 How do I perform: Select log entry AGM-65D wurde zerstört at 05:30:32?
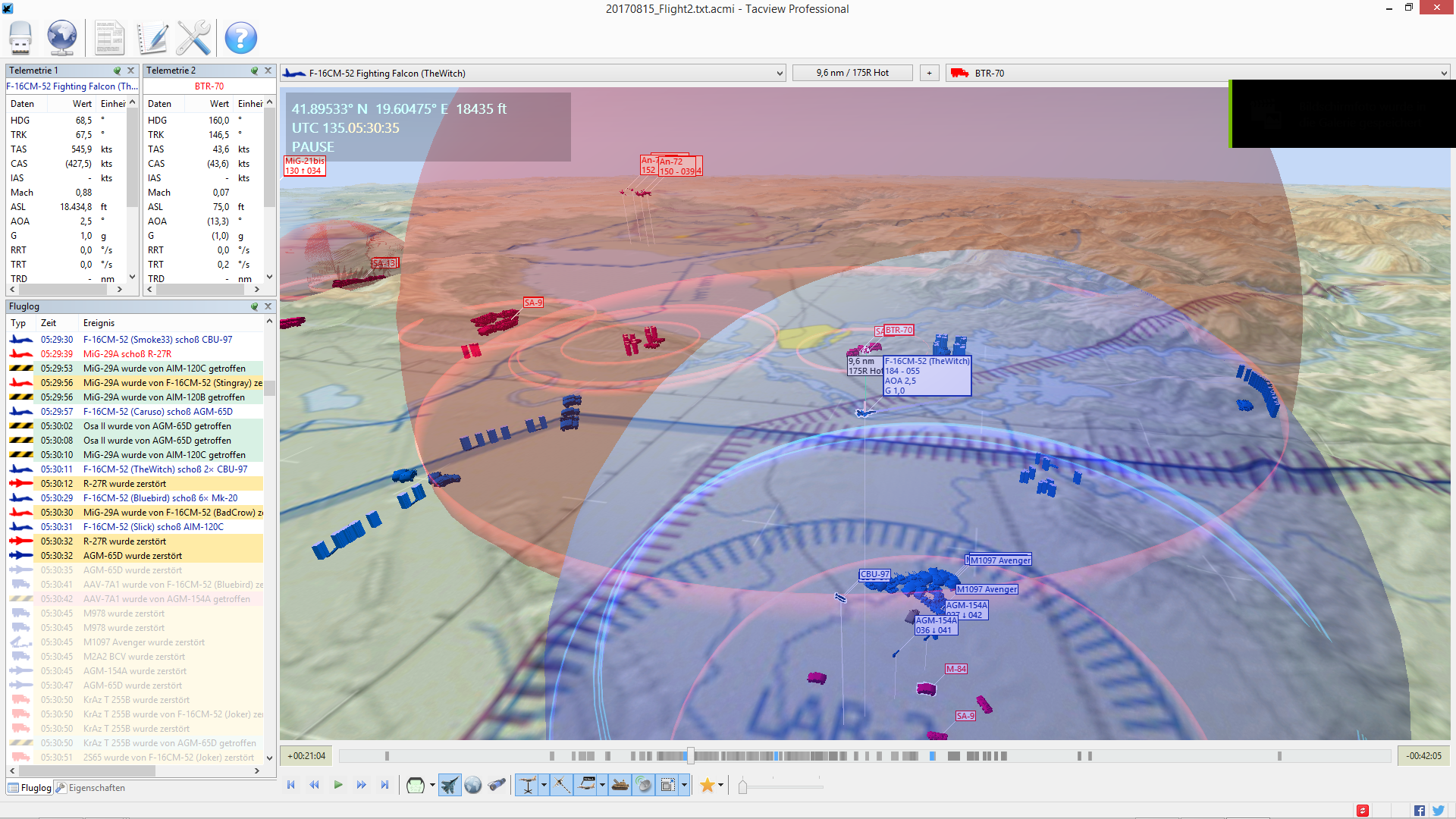[135, 556]
